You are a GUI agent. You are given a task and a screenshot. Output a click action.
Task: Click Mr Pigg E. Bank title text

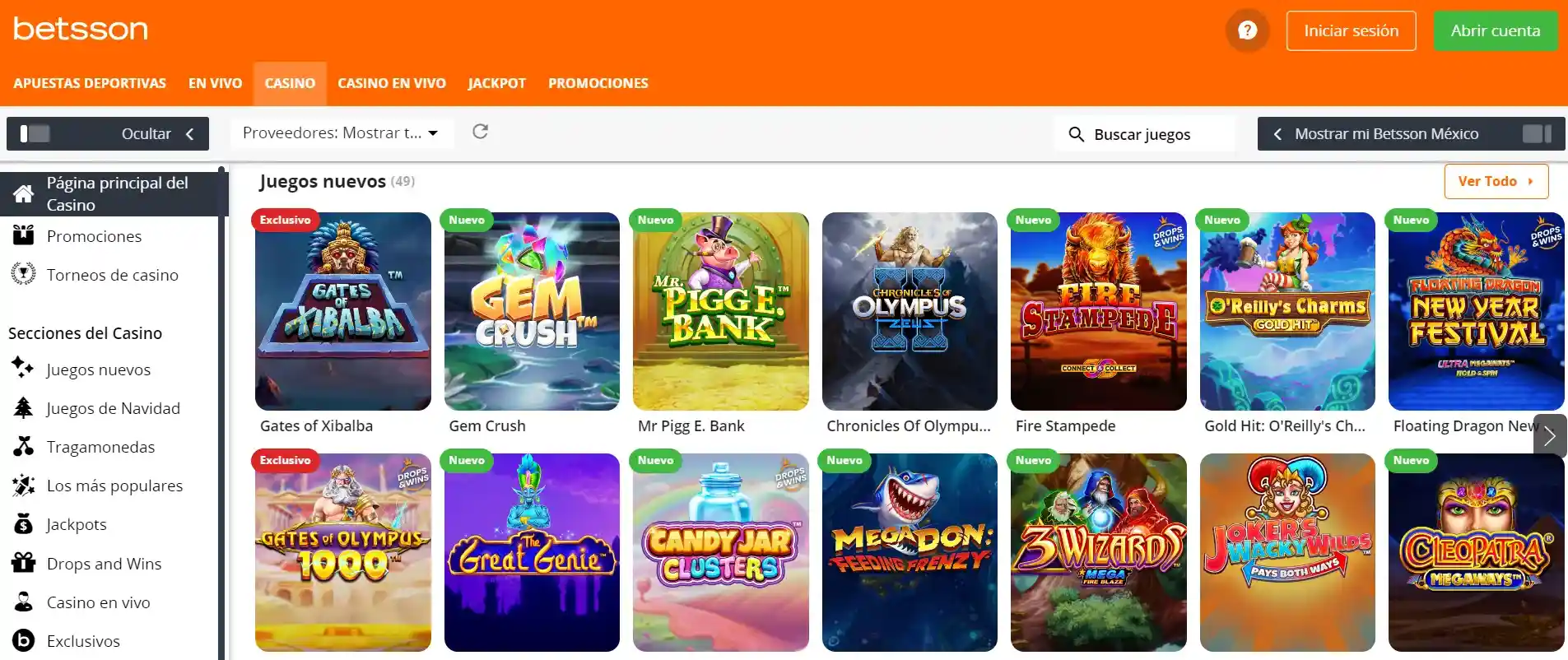pos(691,425)
